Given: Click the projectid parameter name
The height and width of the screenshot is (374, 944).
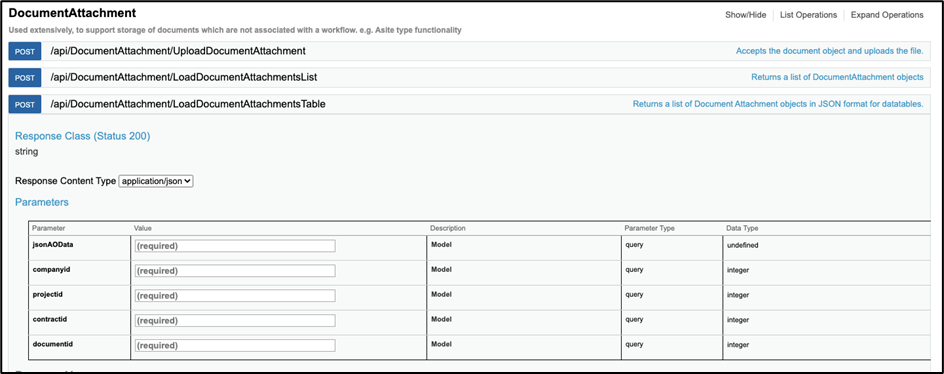Looking at the screenshot, I should (48, 294).
